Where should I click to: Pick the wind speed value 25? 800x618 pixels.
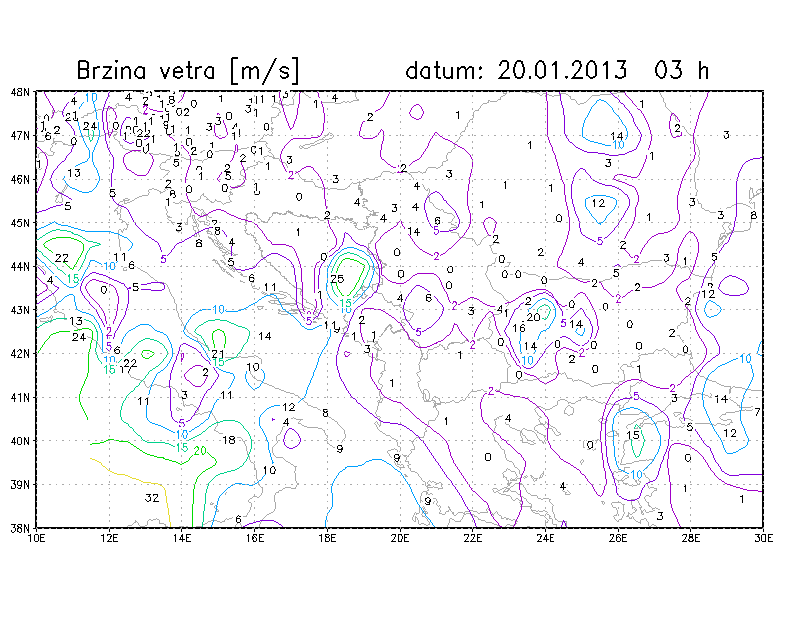pos(337,279)
